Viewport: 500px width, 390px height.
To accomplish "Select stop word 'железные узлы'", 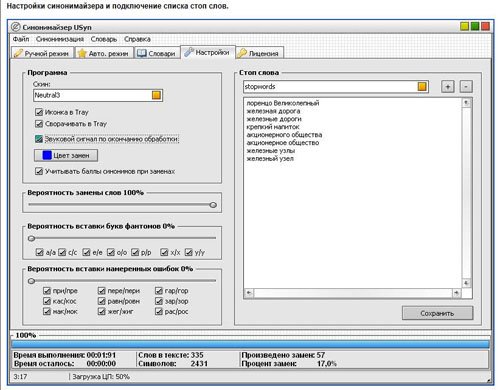I will 271,151.
